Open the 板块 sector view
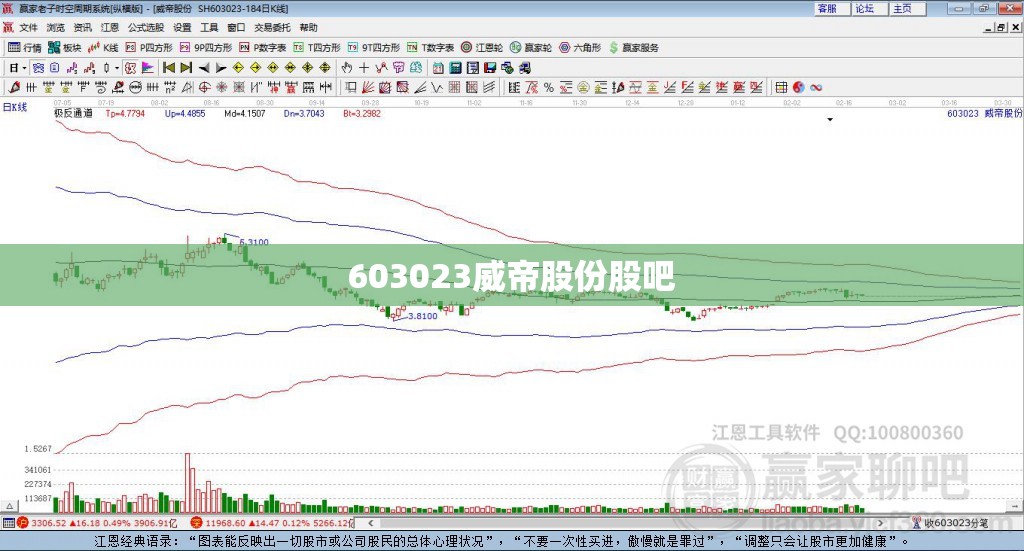 click(64, 48)
